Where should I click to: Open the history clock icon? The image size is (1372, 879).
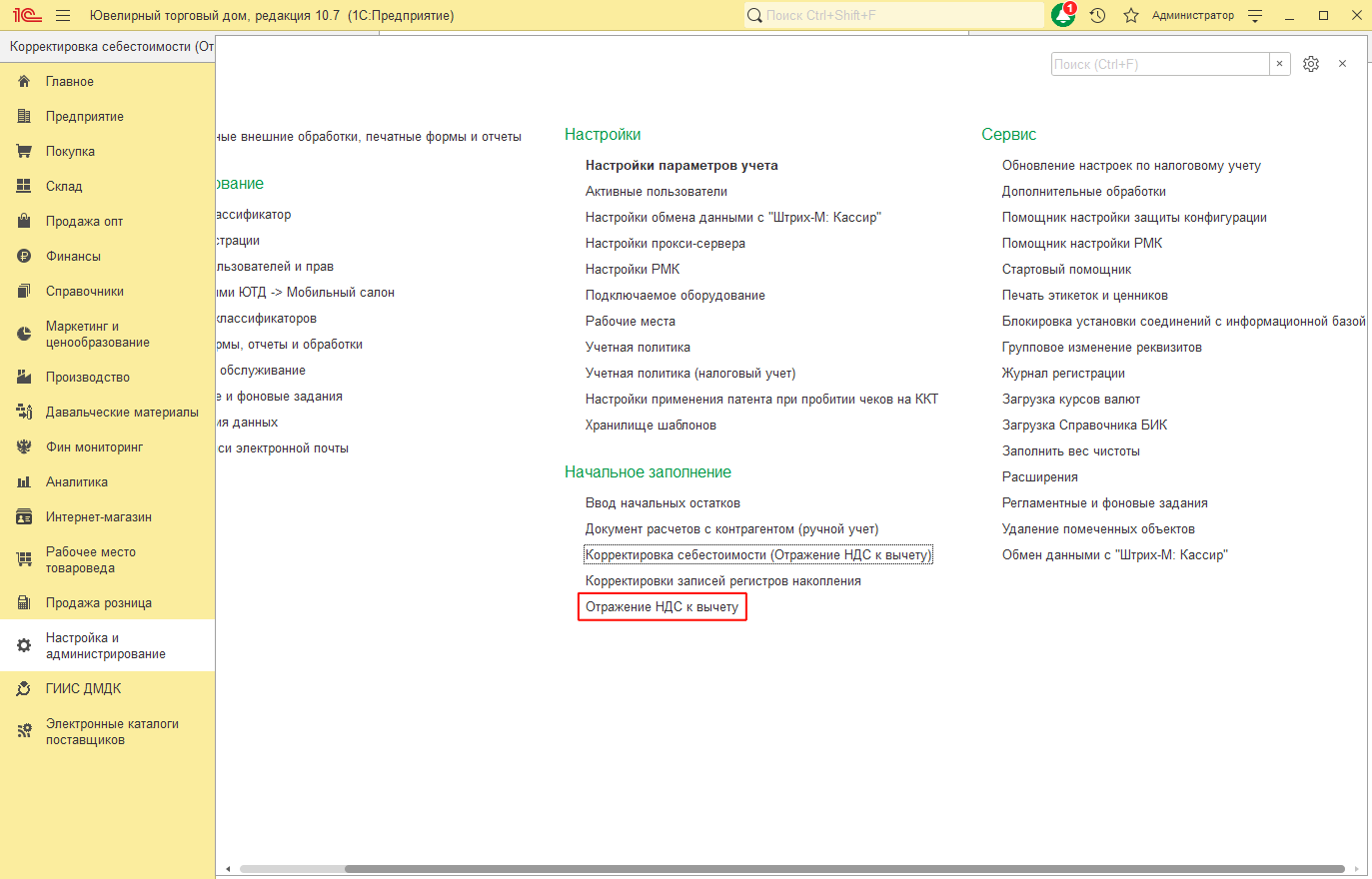[x=1097, y=15]
